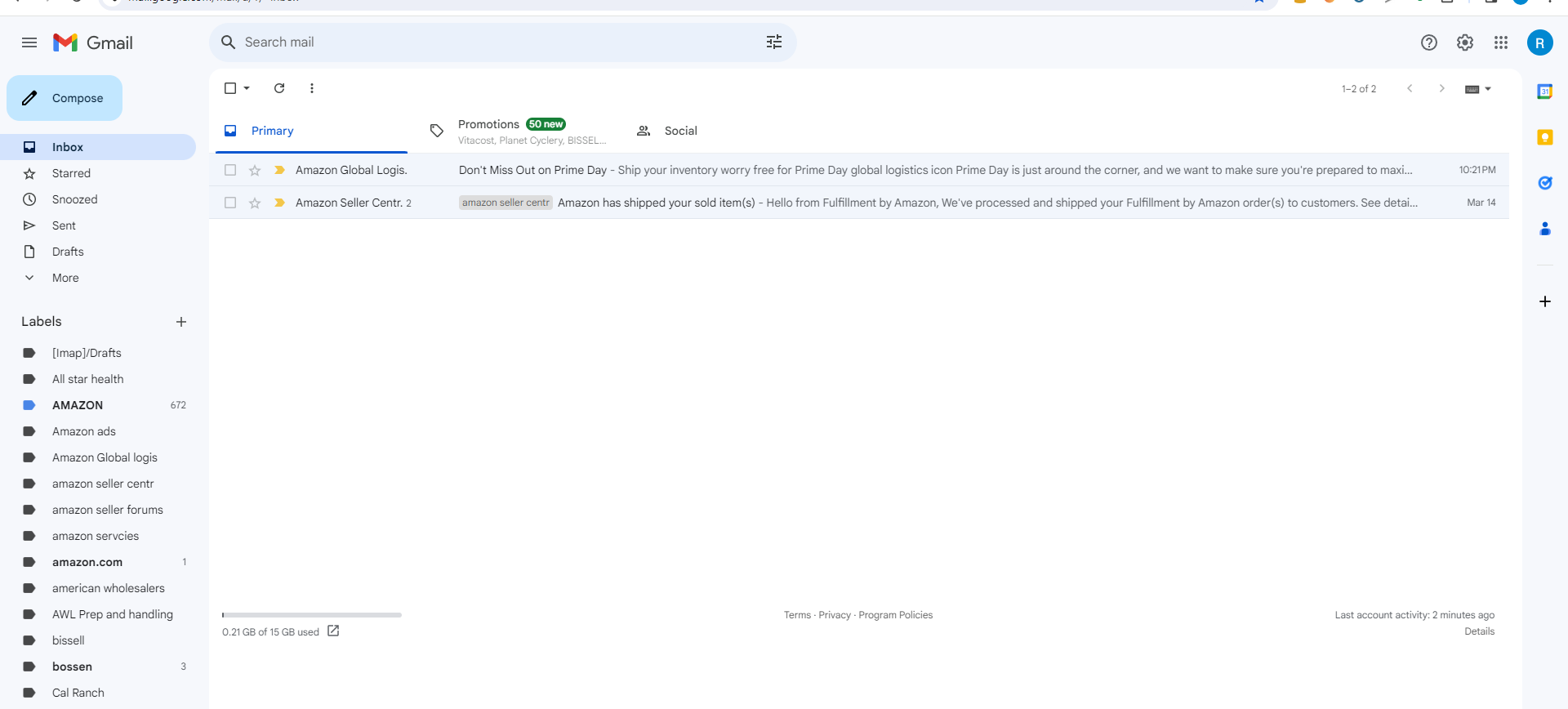The height and width of the screenshot is (709, 1568).
Task: Open the Cal Ranch label
Action: [x=98, y=693]
